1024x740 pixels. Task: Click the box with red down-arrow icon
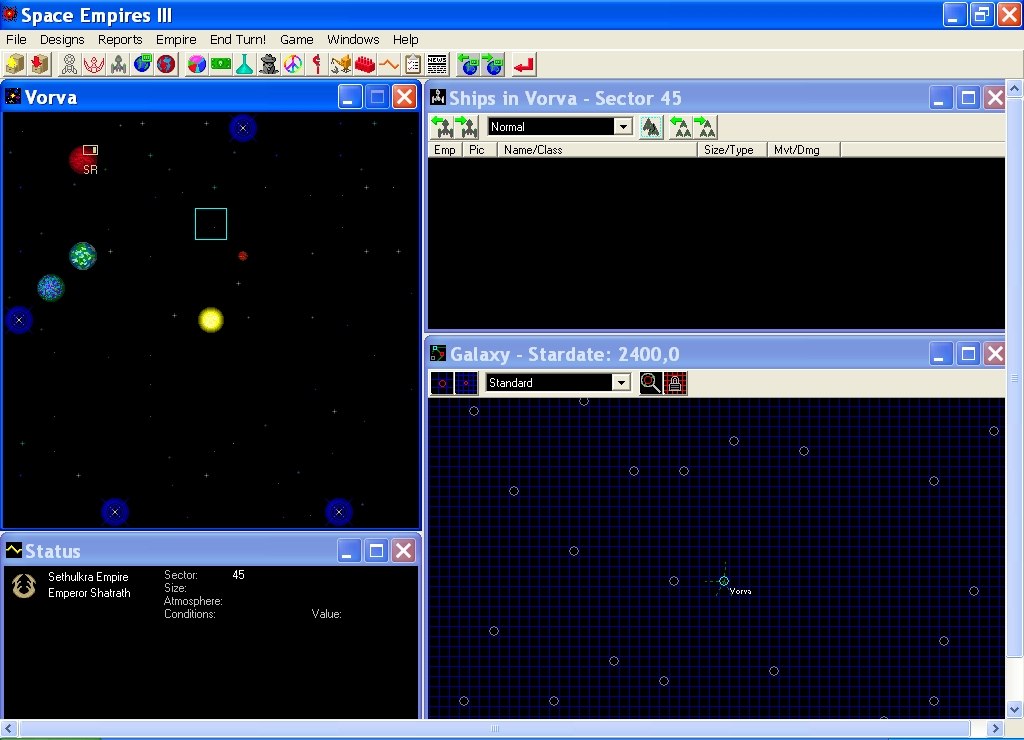pos(40,65)
